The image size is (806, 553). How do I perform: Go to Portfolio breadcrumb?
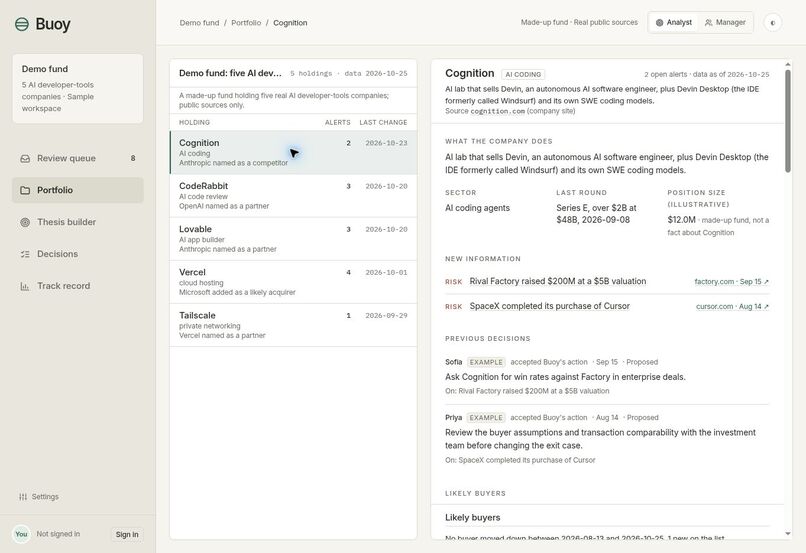click(x=246, y=23)
